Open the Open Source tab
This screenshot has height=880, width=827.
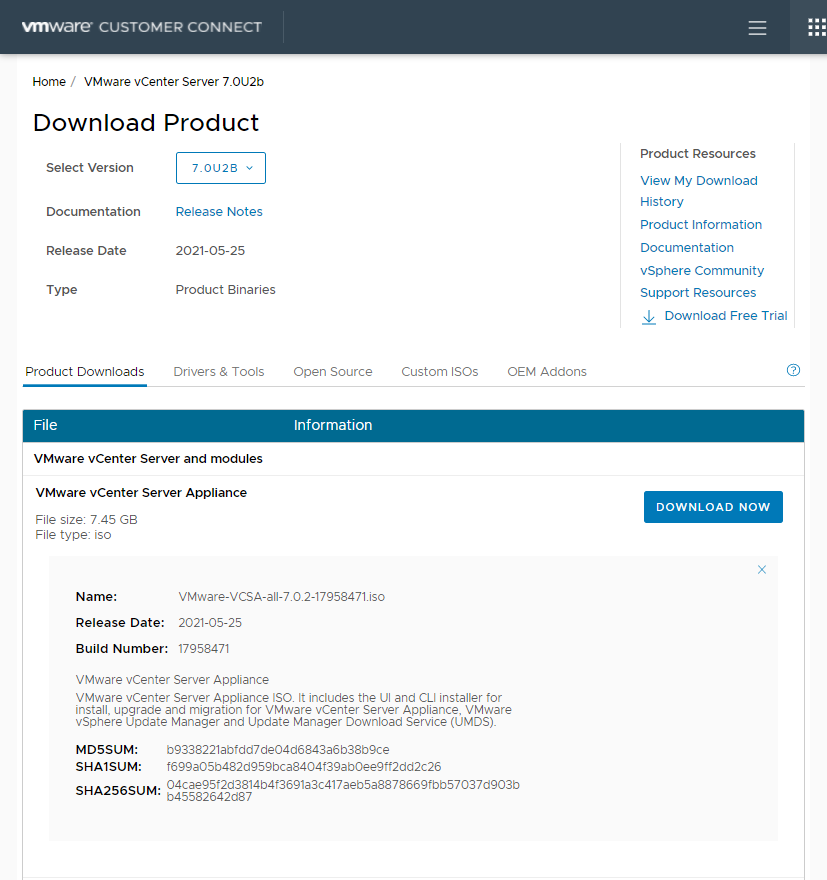[x=333, y=372]
